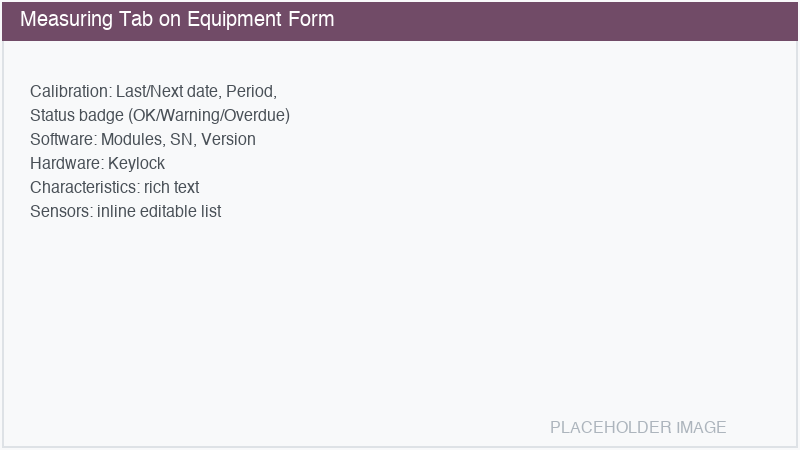800x450 pixels.
Task: Click "SN" in the Software line
Action: pos(182,139)
